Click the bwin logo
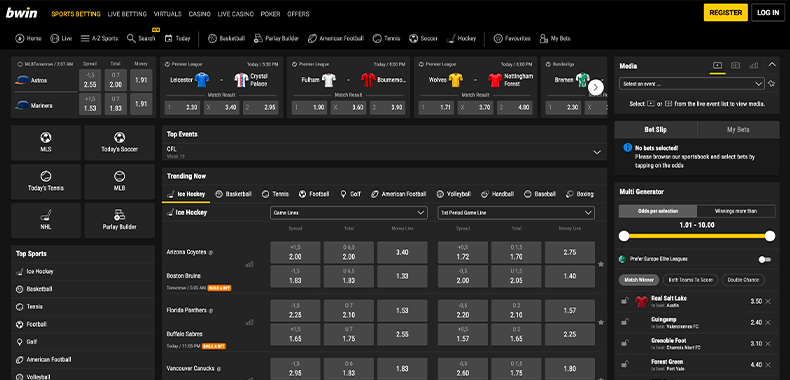This screenshot has height=380, width=790. pos(22,13)
